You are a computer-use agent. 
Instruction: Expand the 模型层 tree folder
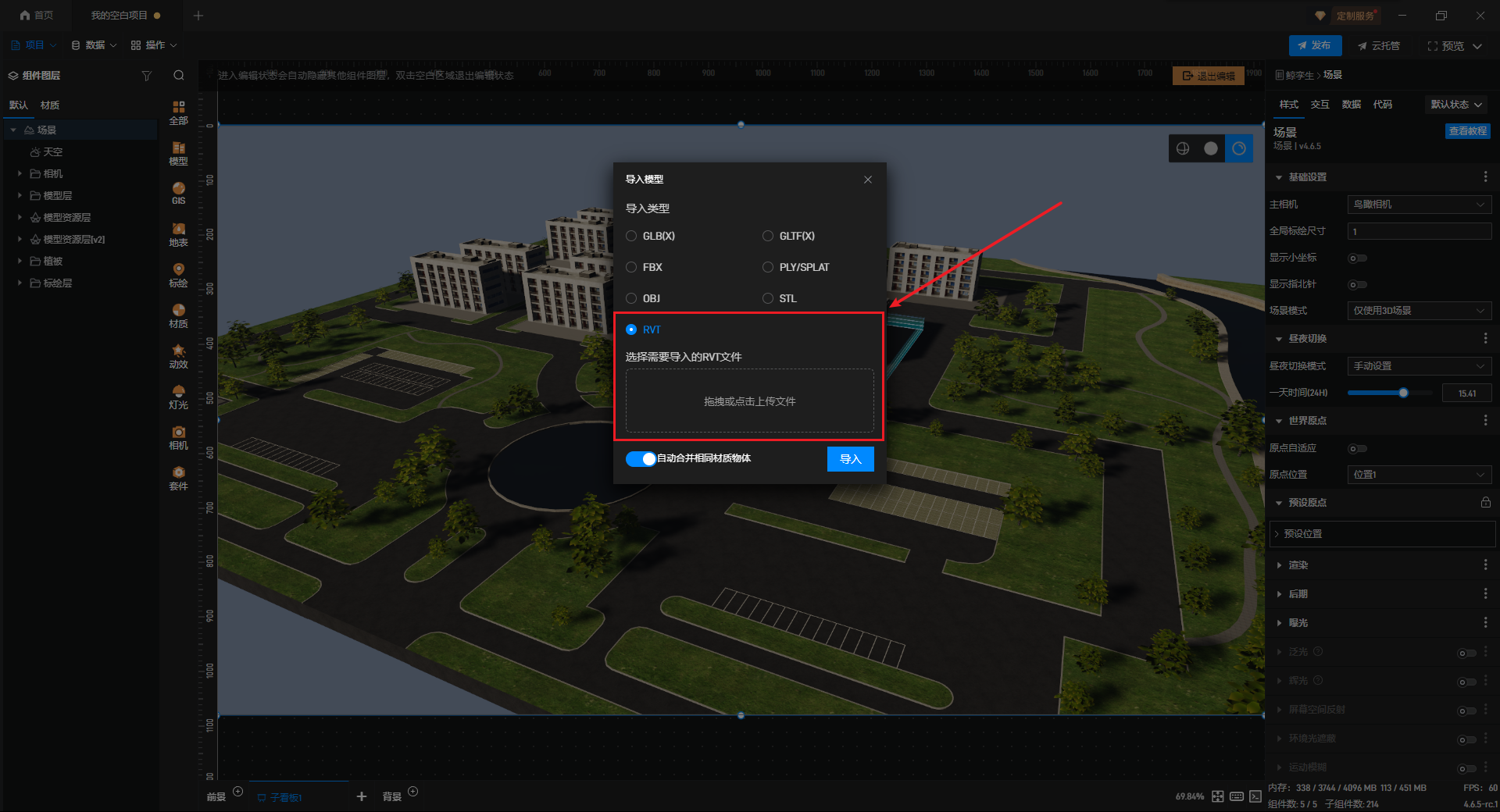(x=20, y=195)
